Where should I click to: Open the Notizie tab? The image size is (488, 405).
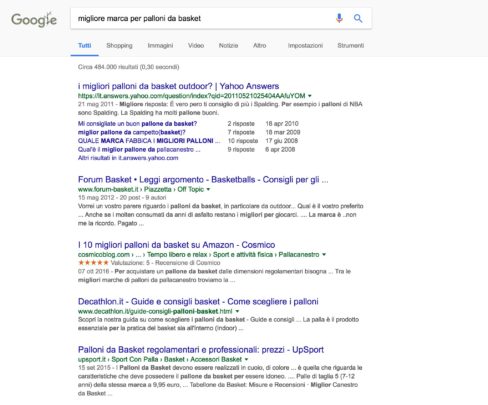pyautogui.click(x=228, y=46)
